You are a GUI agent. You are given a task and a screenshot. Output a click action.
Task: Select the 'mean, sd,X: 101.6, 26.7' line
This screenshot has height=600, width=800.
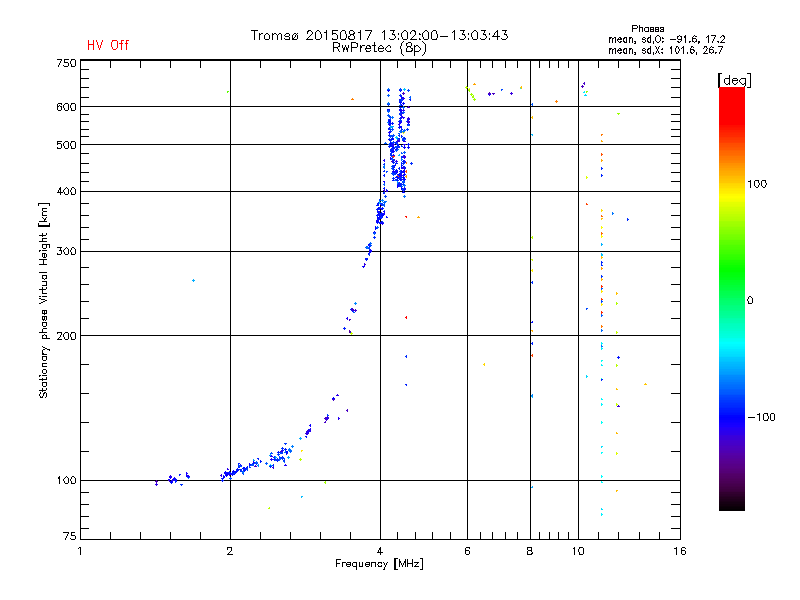pos(665,50)
